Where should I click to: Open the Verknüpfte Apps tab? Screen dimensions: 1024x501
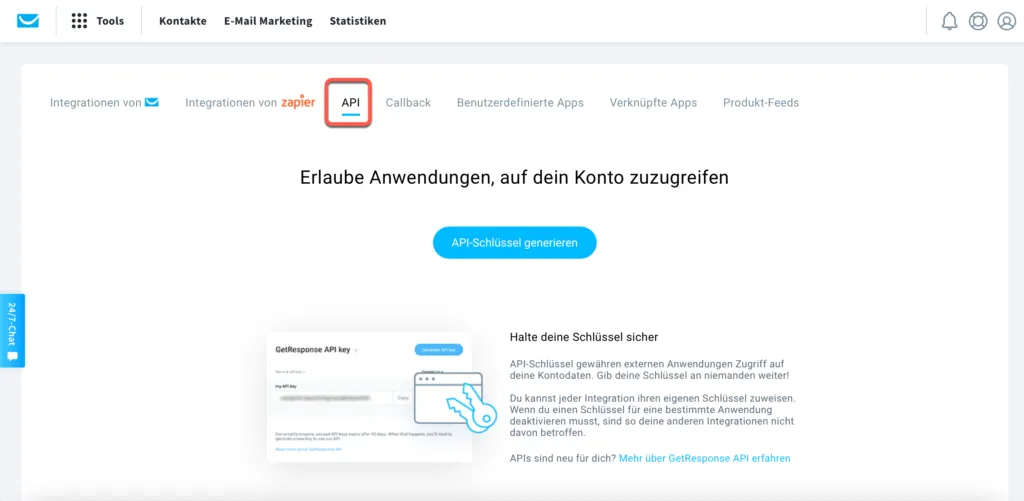tap(653, 103)
